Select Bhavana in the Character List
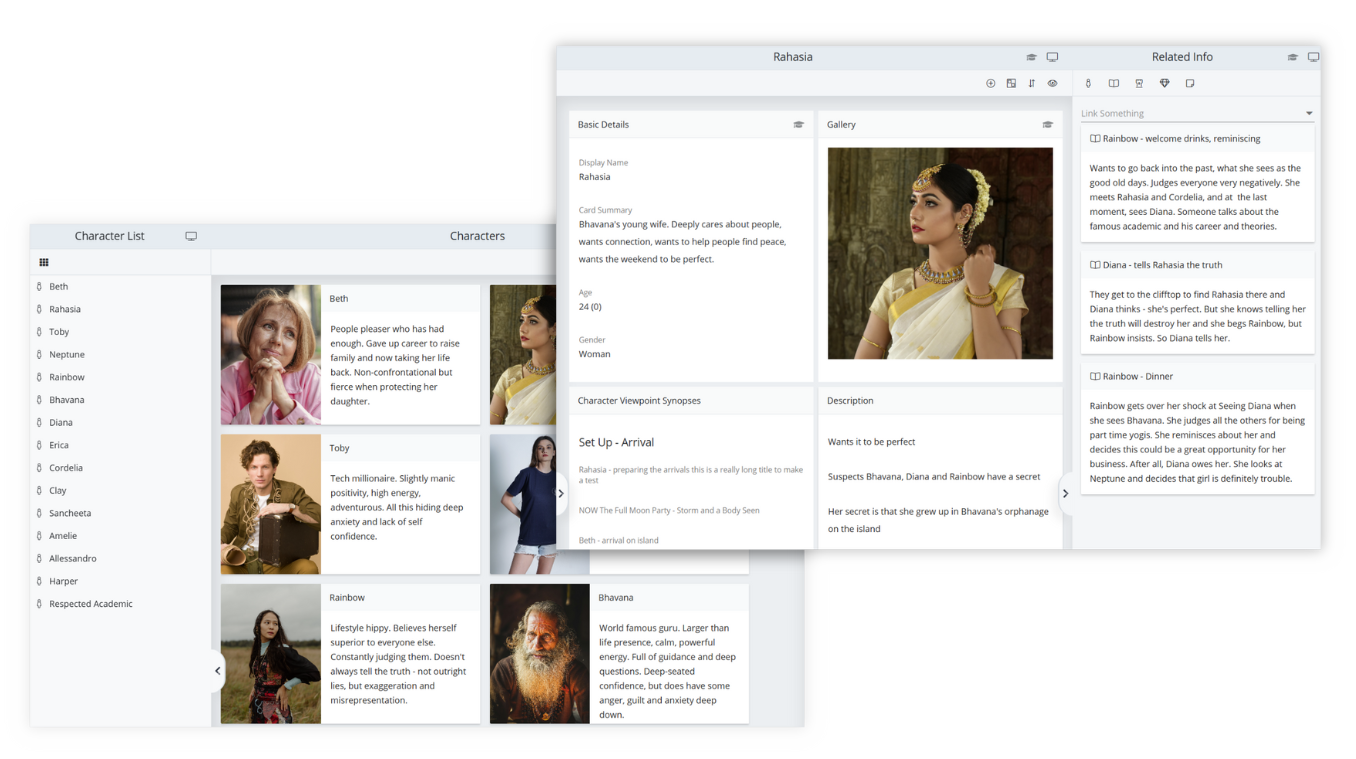The height and width of the screenshot is (759, 1356). (67, 400)
